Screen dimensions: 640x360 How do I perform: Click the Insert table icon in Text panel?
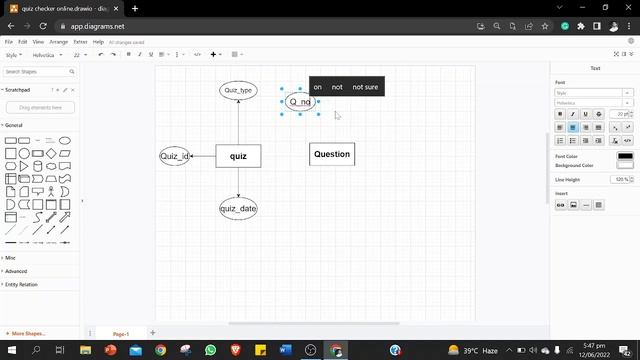coord(599,205)
